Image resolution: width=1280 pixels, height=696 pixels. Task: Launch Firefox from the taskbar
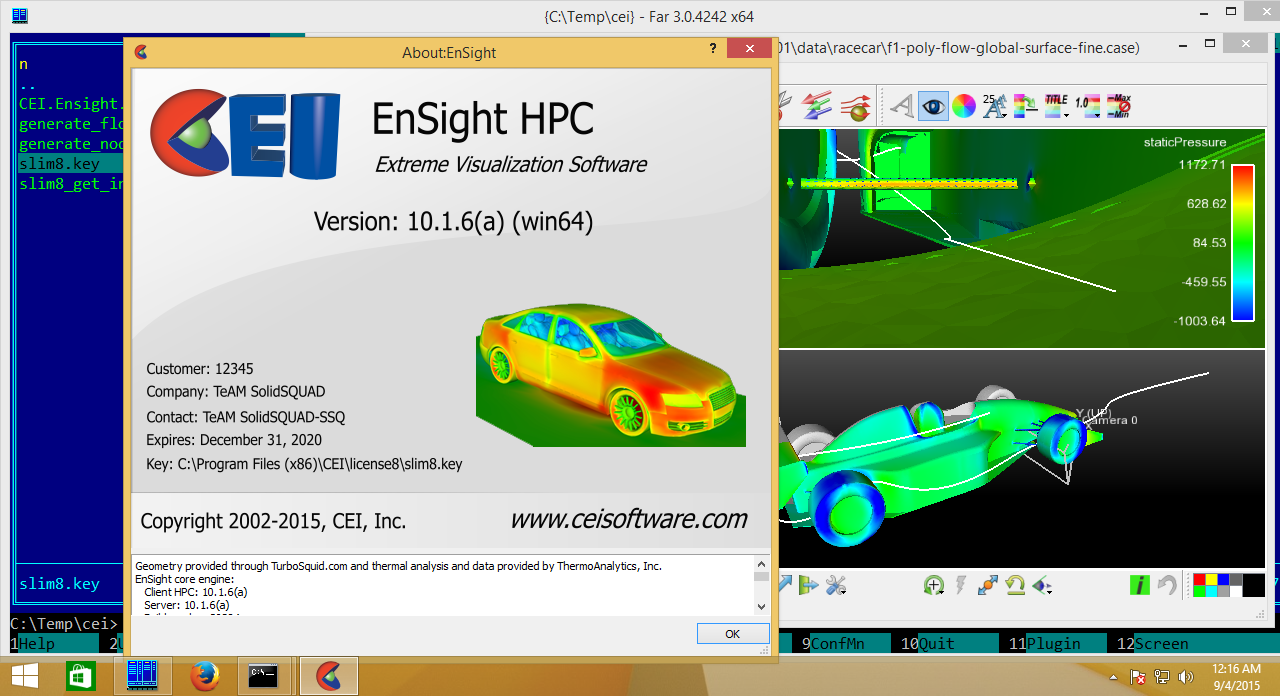point(205,676)
